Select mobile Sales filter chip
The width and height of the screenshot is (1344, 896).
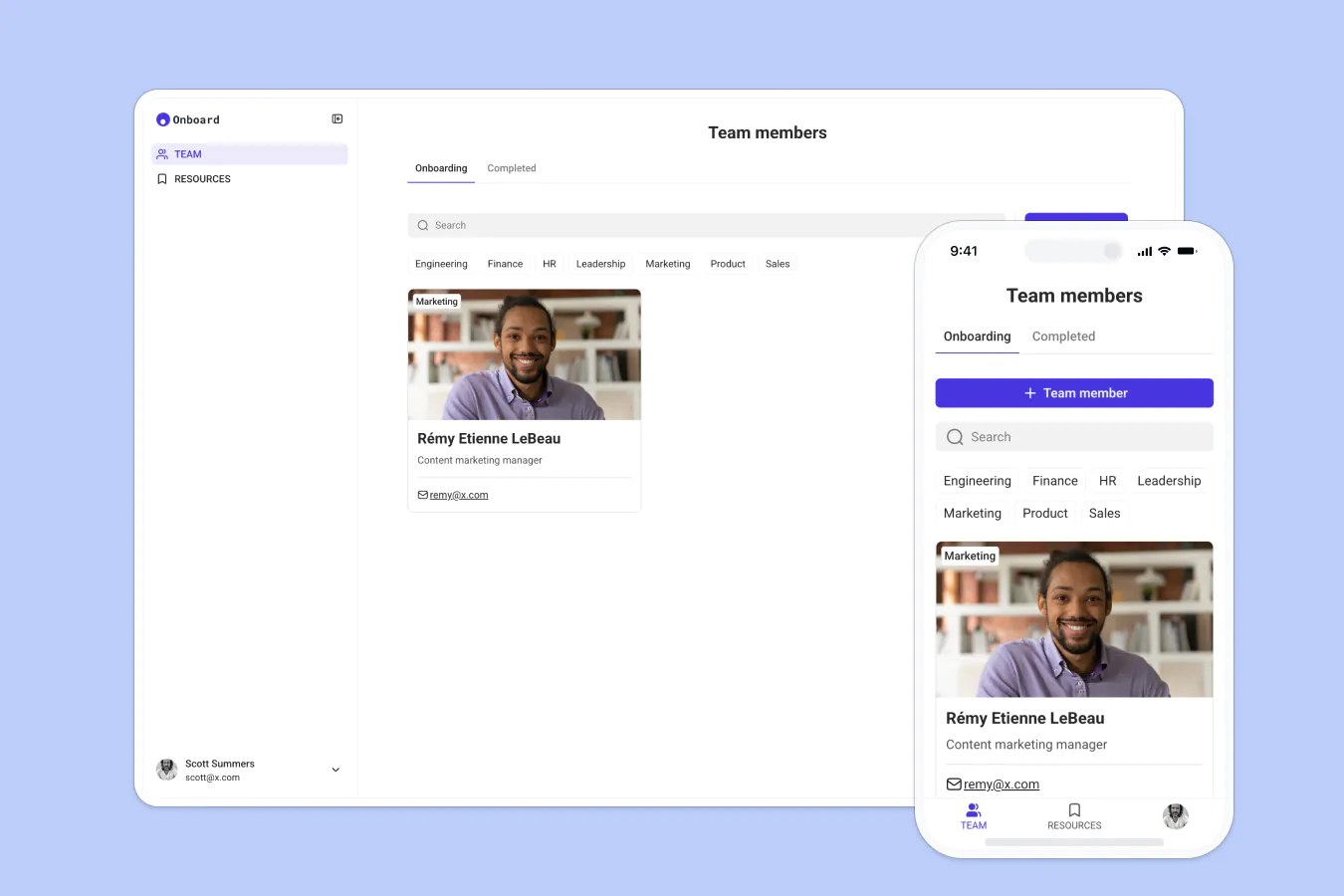coord(1104,514)
